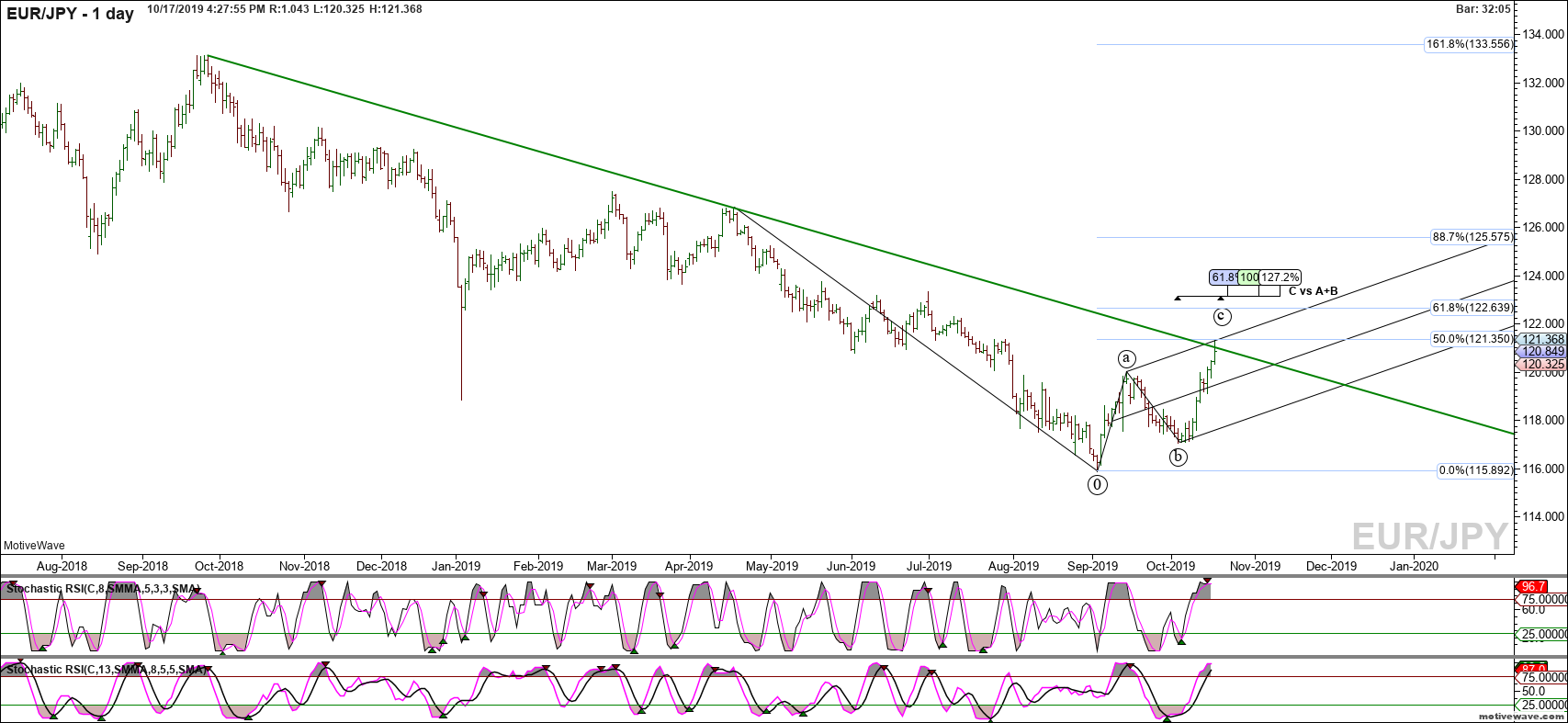The width and height of the screenshot is (1568, 723).
Task: Select the Stochastic RSI(C,8,SMMA,5,3,3,SMA) indicator label
Action: (103, 588)
